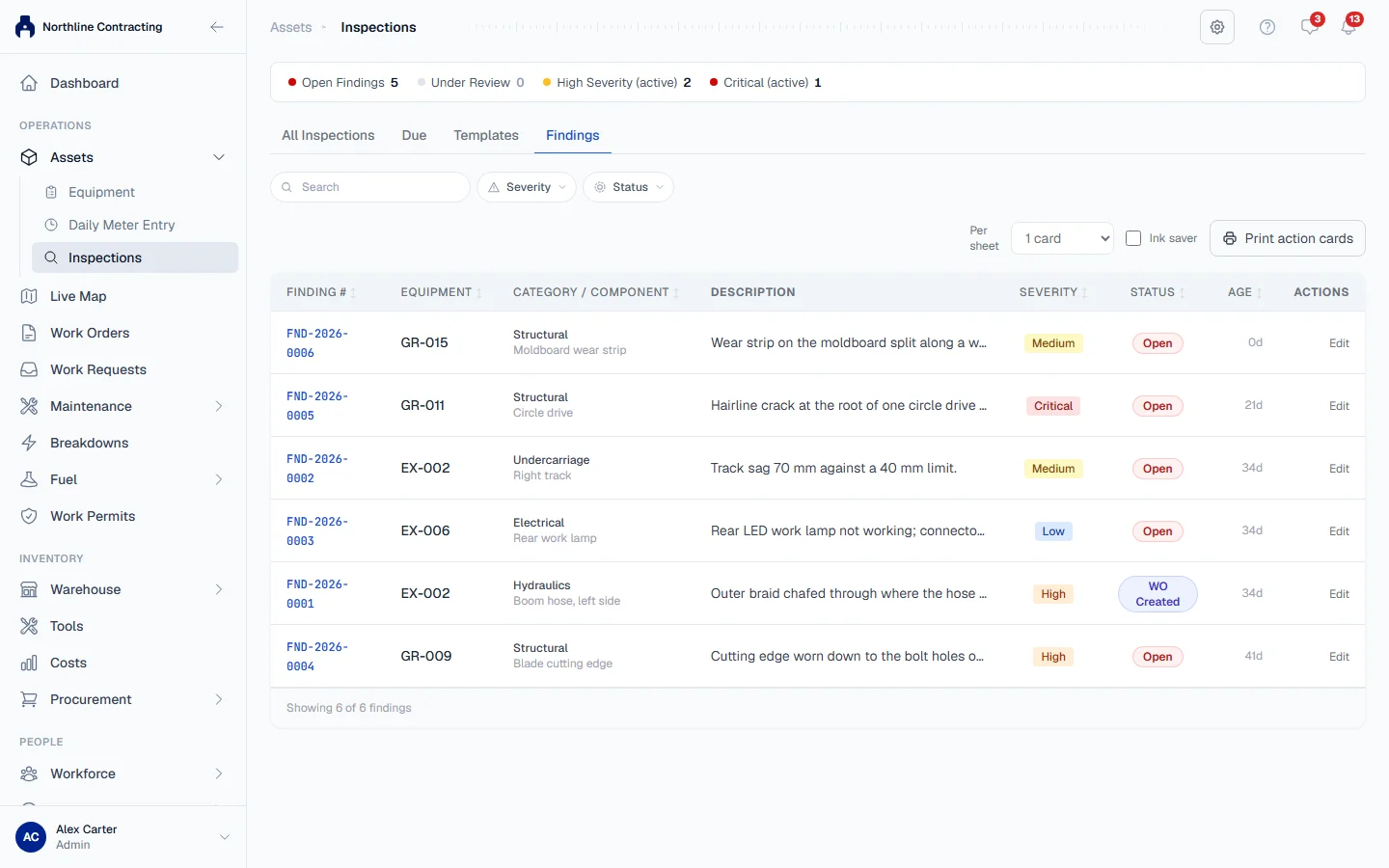Click the Work Permits shield icon
1389x868 pixels.
tap(29, 516)
